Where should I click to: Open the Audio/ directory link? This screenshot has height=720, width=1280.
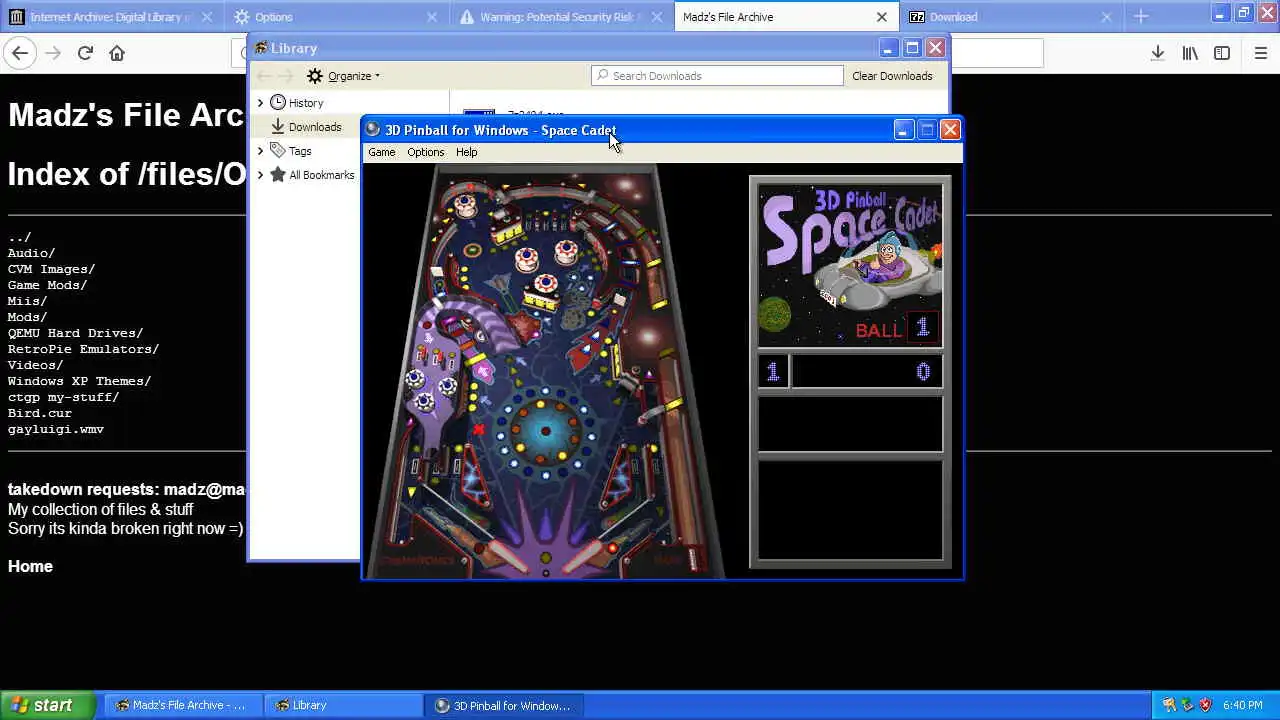tap(31, 253)
